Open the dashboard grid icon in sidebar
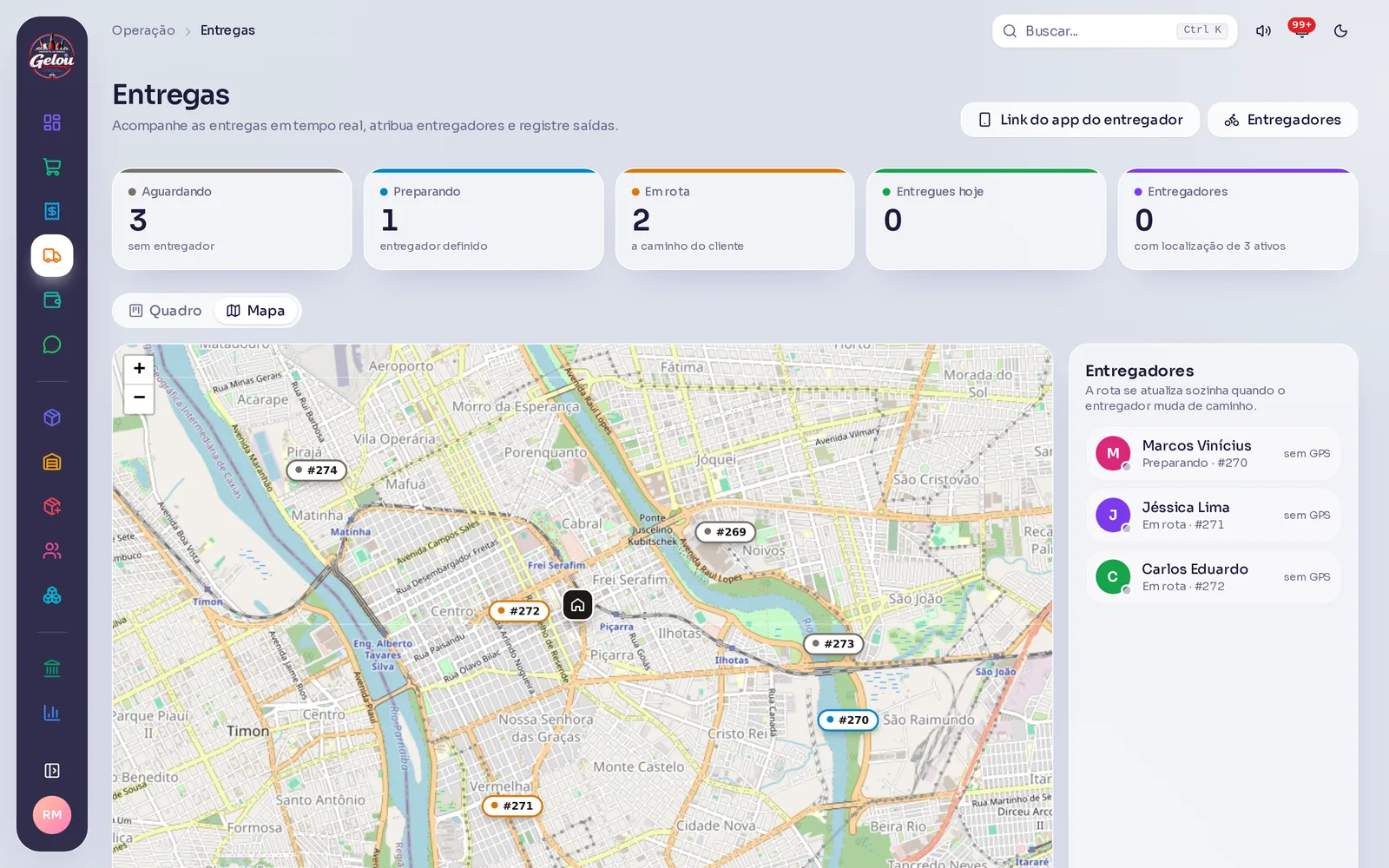 [x=52, y=122]
